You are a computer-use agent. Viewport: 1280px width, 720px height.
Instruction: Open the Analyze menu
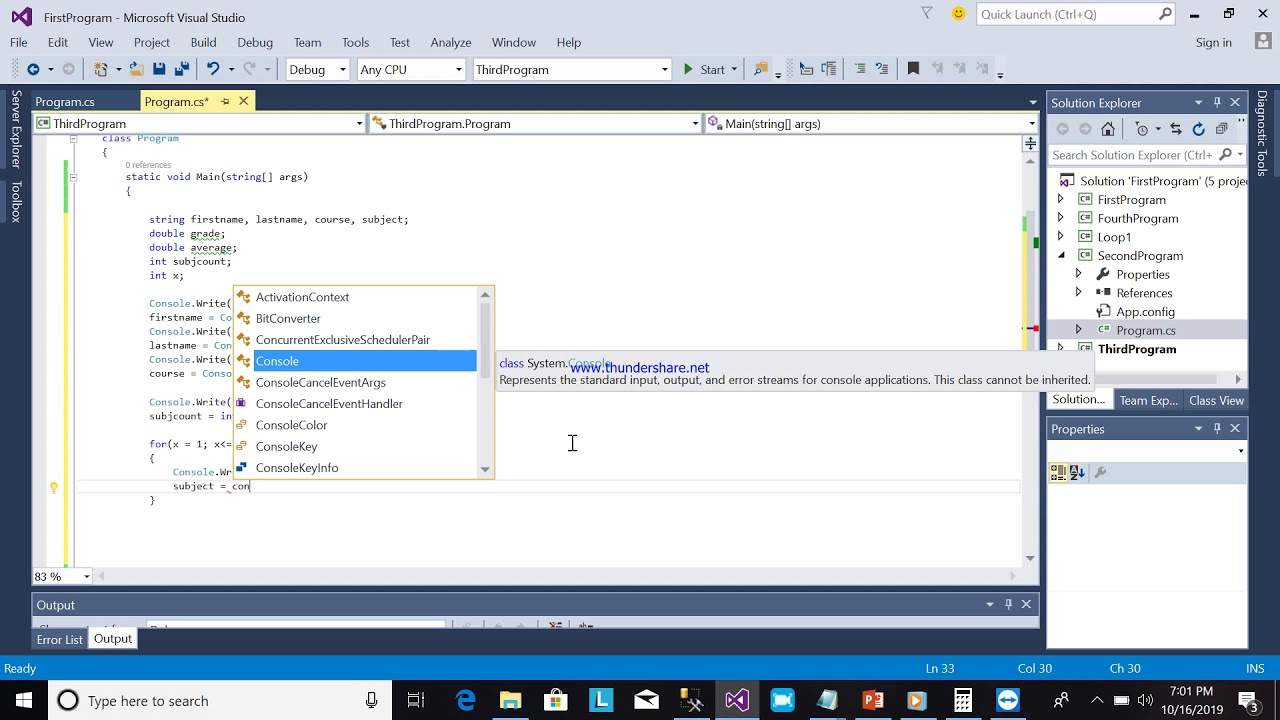451,42
